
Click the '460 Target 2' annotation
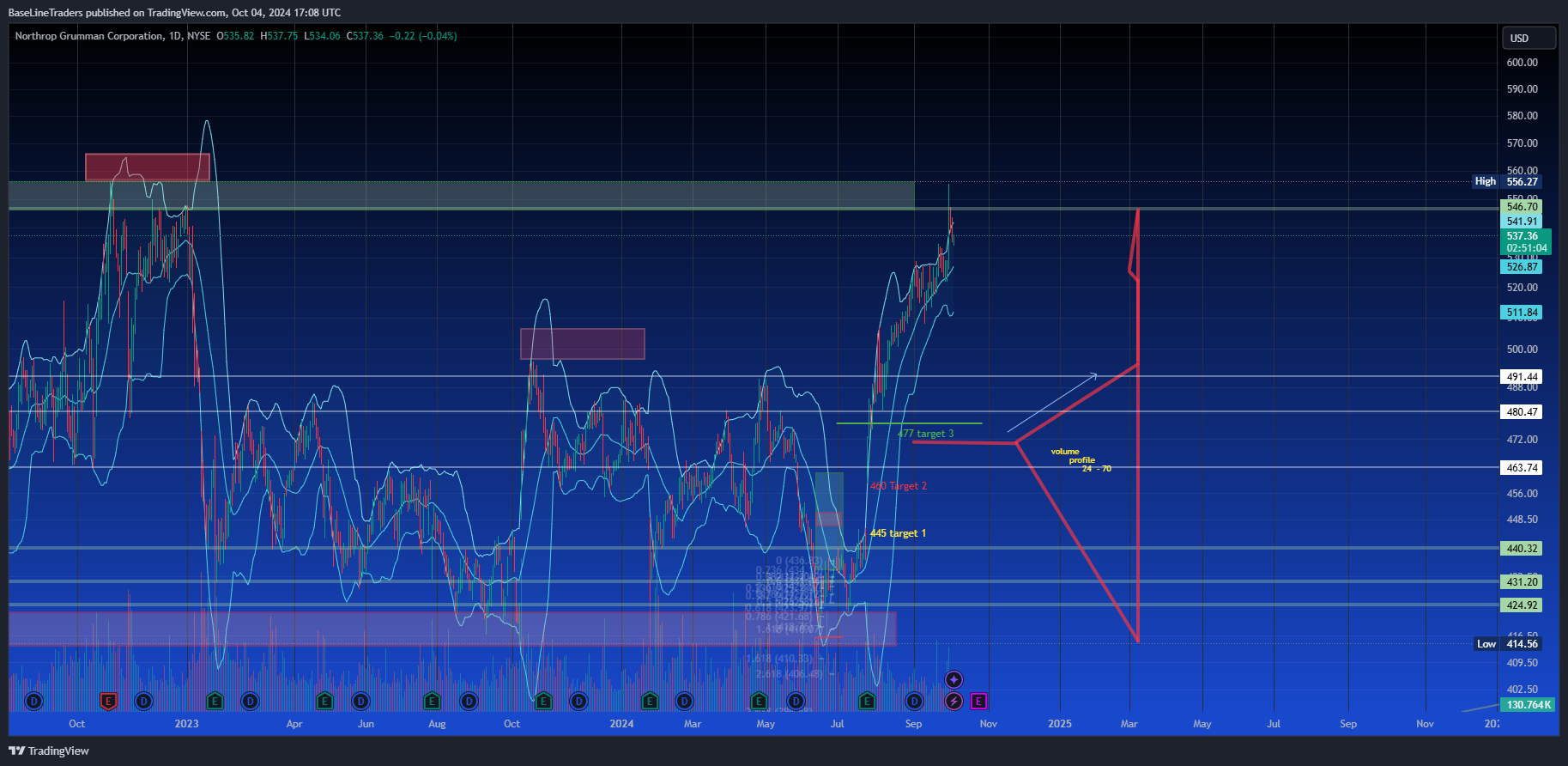898,486
